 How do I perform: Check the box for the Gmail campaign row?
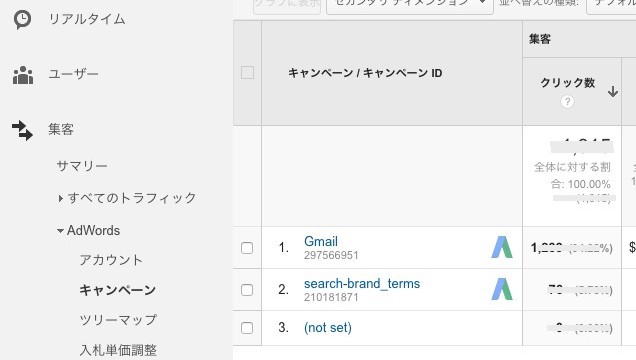click(x=247, y=248)
